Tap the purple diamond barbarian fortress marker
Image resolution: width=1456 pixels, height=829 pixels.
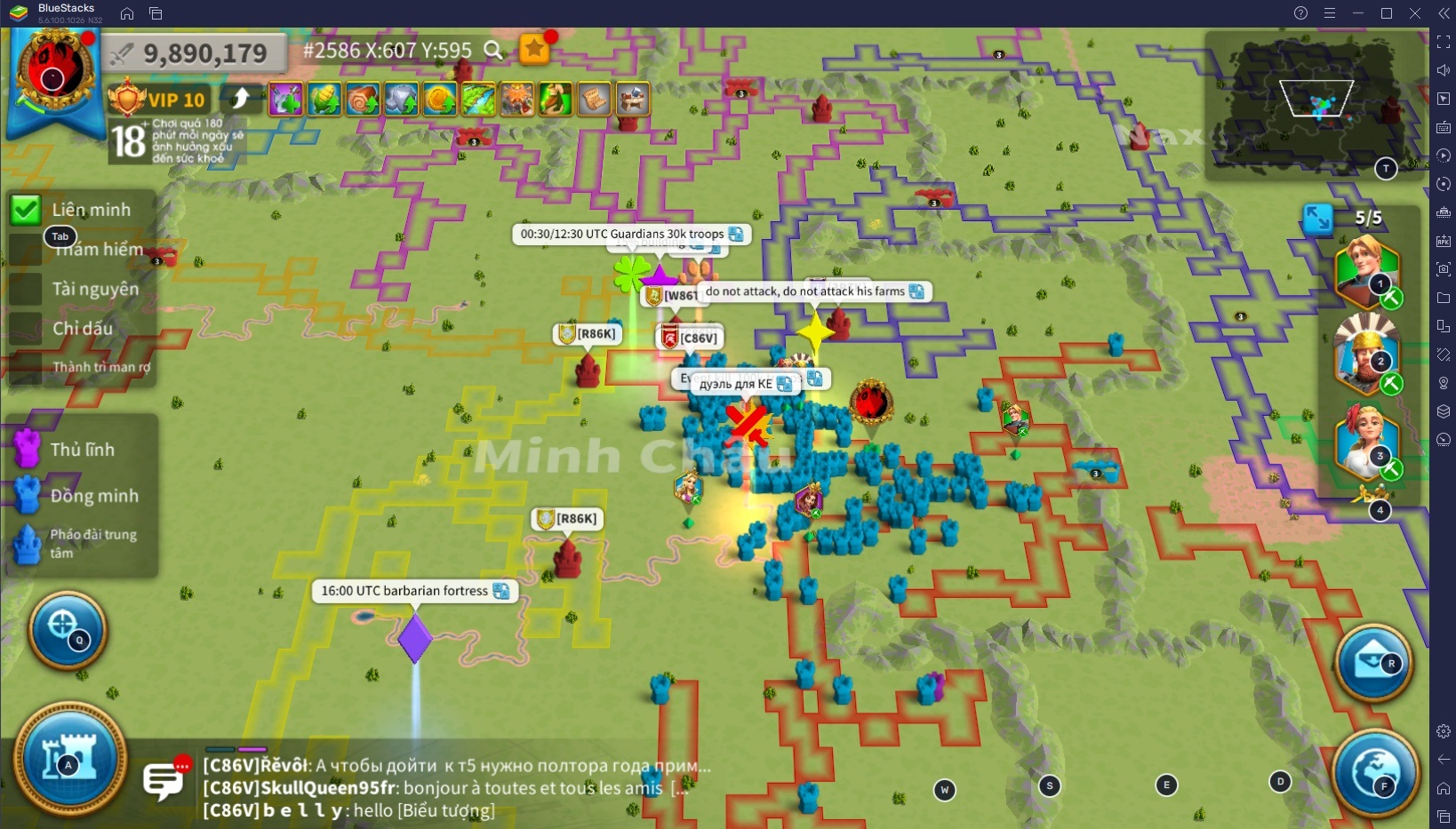414,638
